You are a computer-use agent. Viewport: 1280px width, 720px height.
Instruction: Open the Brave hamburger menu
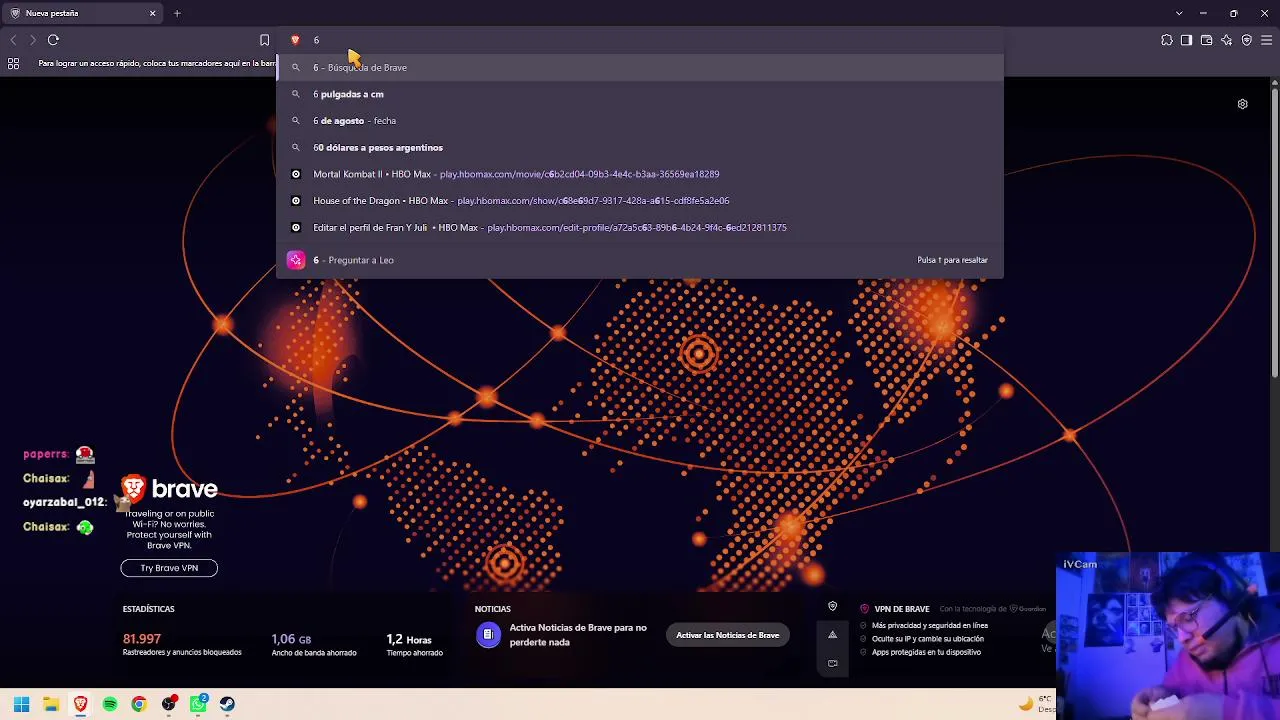coord(1266,40)
